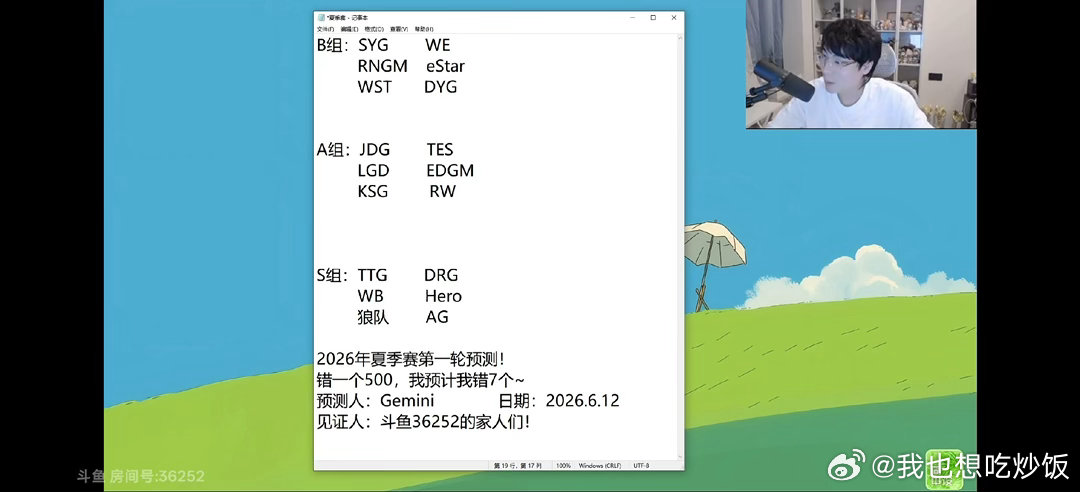This screenshot has width=1080, height=492.
Task: Open the 编辑(E) menu in Notepad
Action: coord(349,29)
